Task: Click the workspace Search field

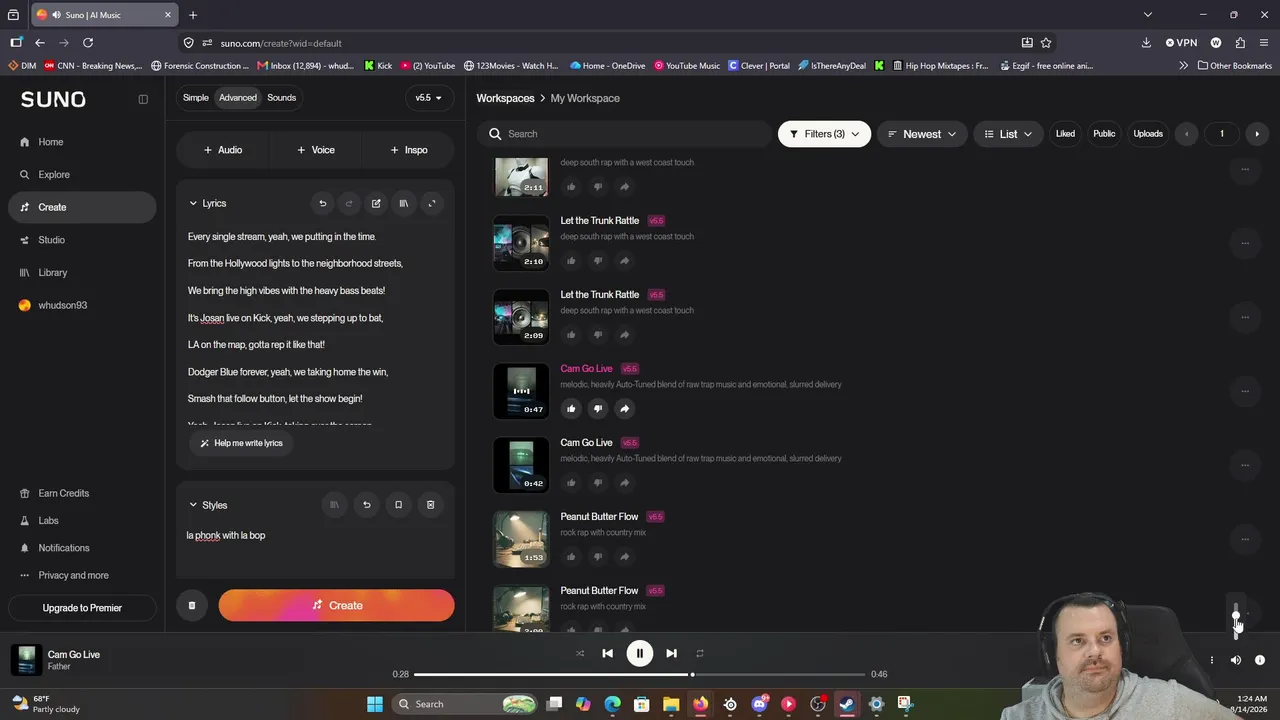Action: pyautogui.click(x=624, y=134)
